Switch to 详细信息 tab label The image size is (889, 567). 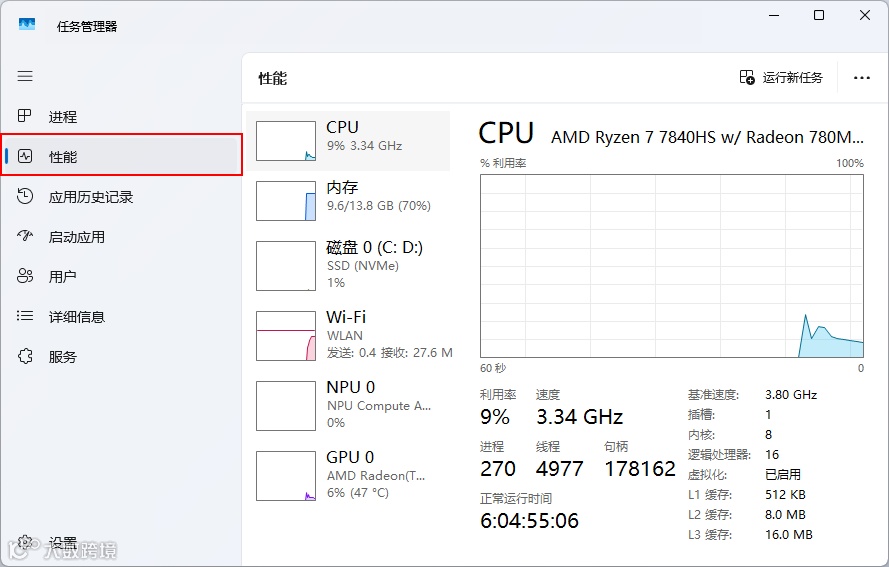[77, 317]
